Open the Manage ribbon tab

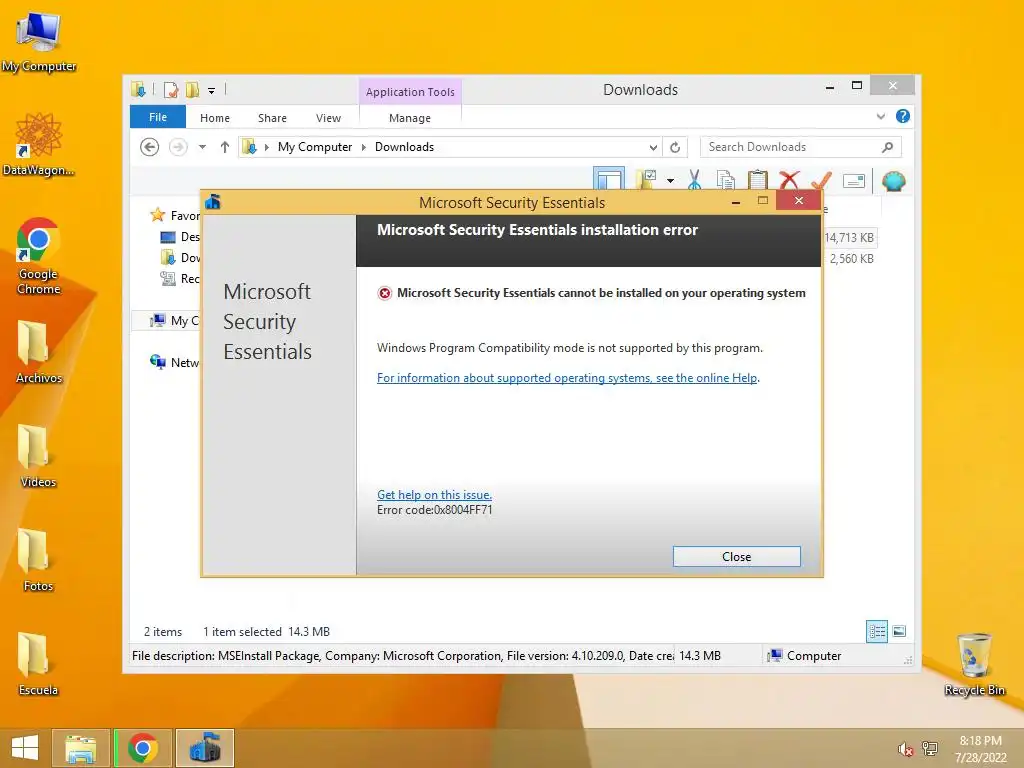pos(409,118)
